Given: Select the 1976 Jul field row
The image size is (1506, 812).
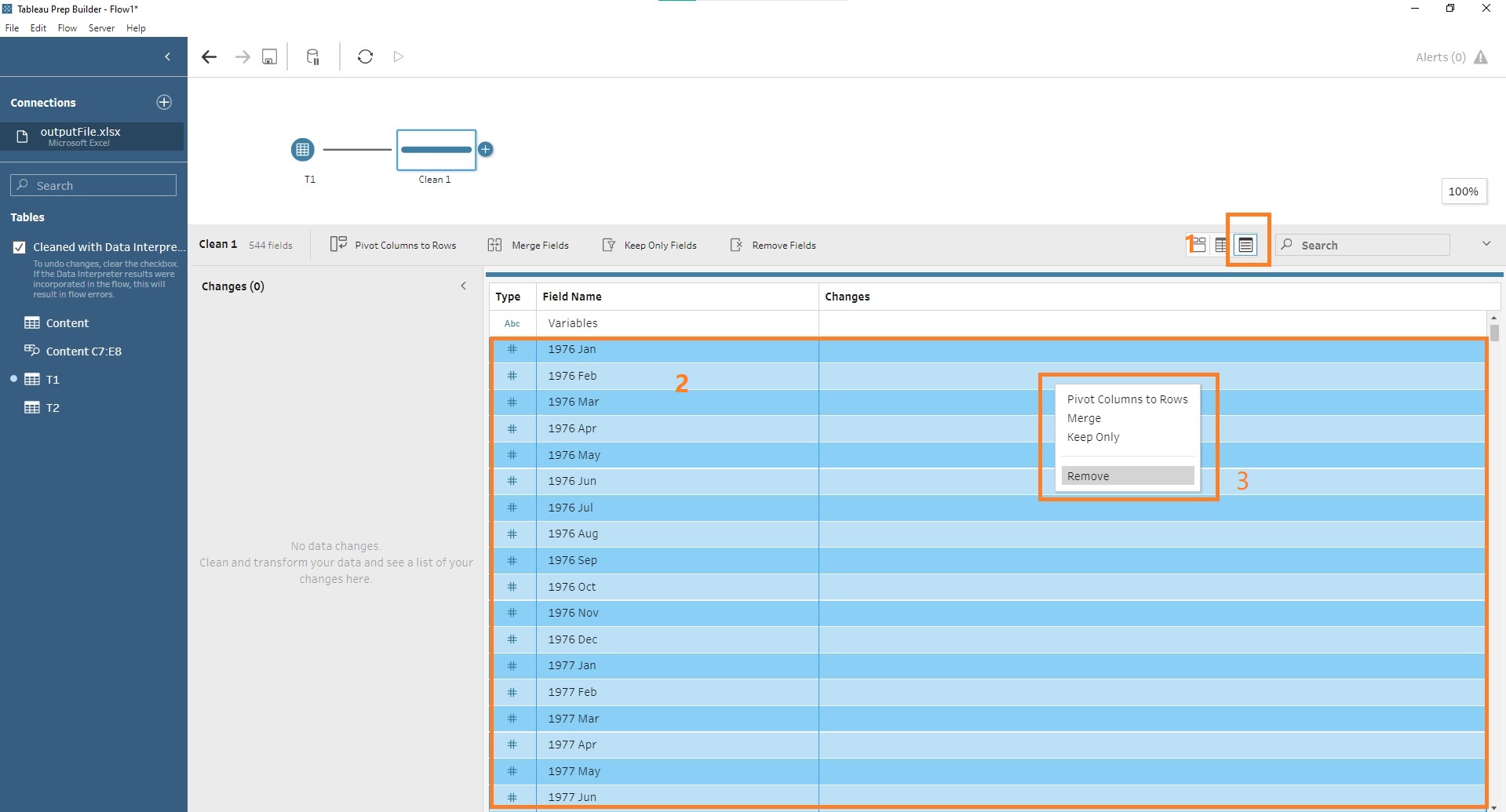Looking at the screenshot, I should (989, 508).
